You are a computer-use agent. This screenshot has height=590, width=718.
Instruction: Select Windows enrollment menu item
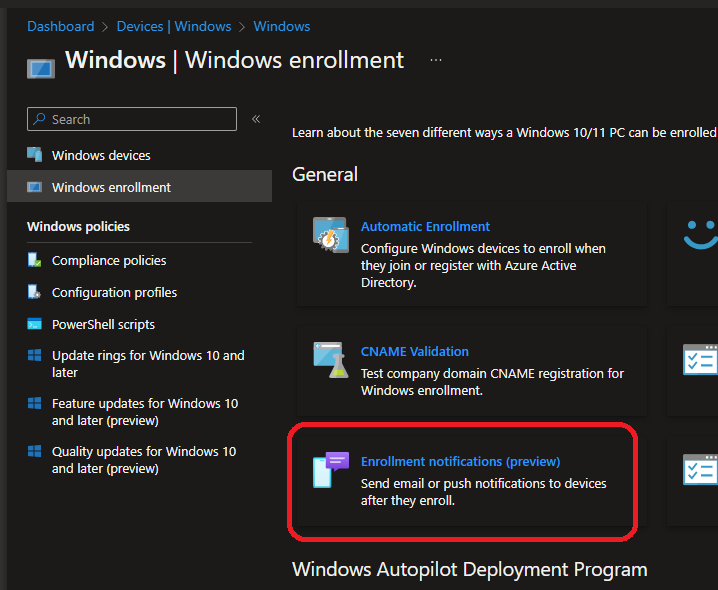pyautogui.click(x=139, y=186)
